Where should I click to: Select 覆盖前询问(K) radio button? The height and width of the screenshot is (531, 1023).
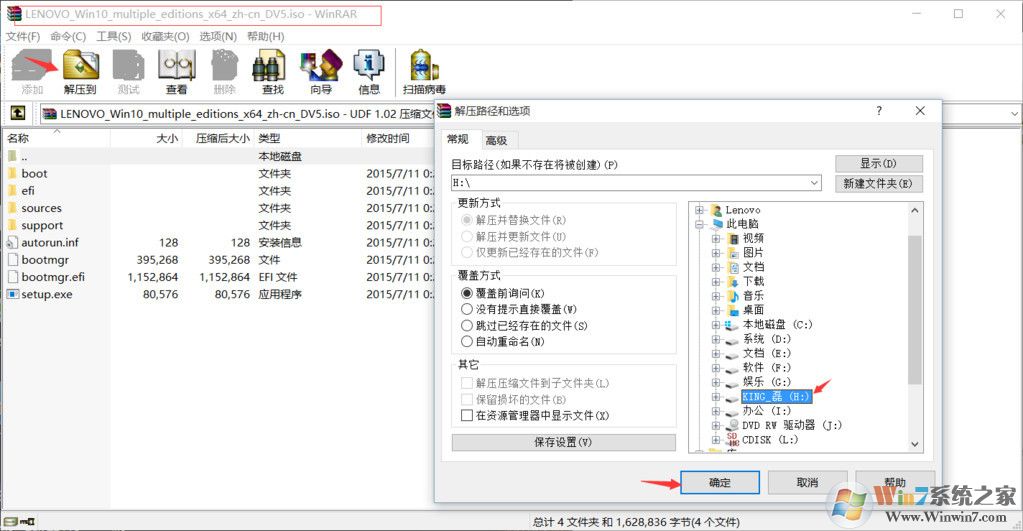(x=466, y=294)
